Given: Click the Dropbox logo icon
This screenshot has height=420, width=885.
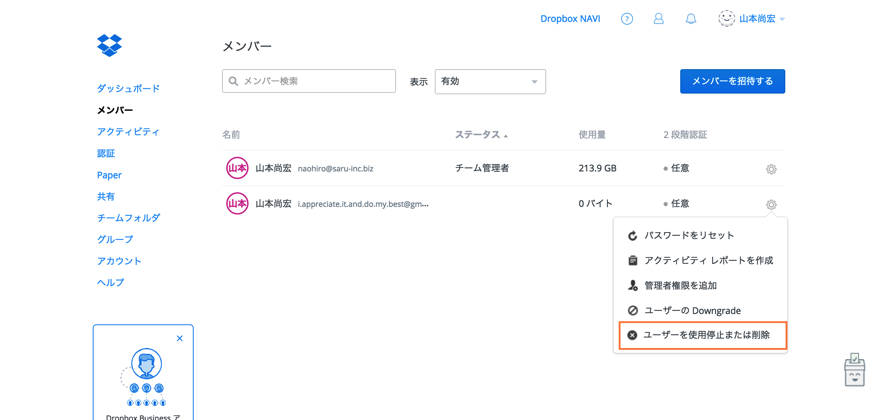Looking at the screenshot, I should pos(109,45).
